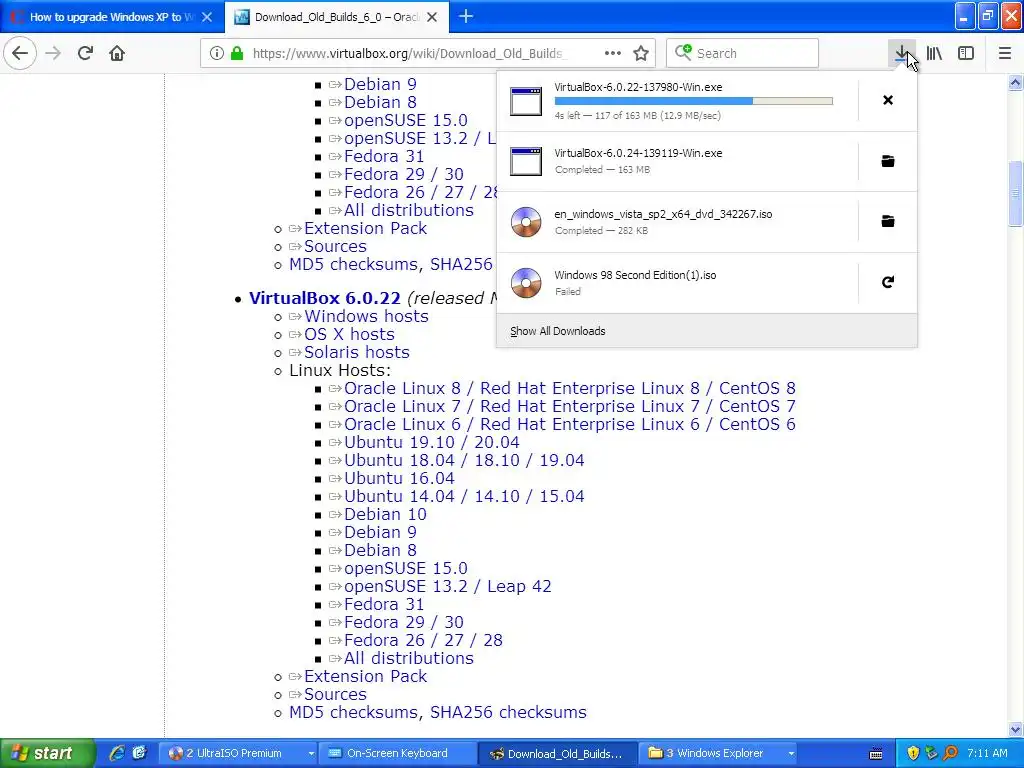Toggle the sidebar view icon
The image size is (1024, 768).
click(x=966, y=53)
